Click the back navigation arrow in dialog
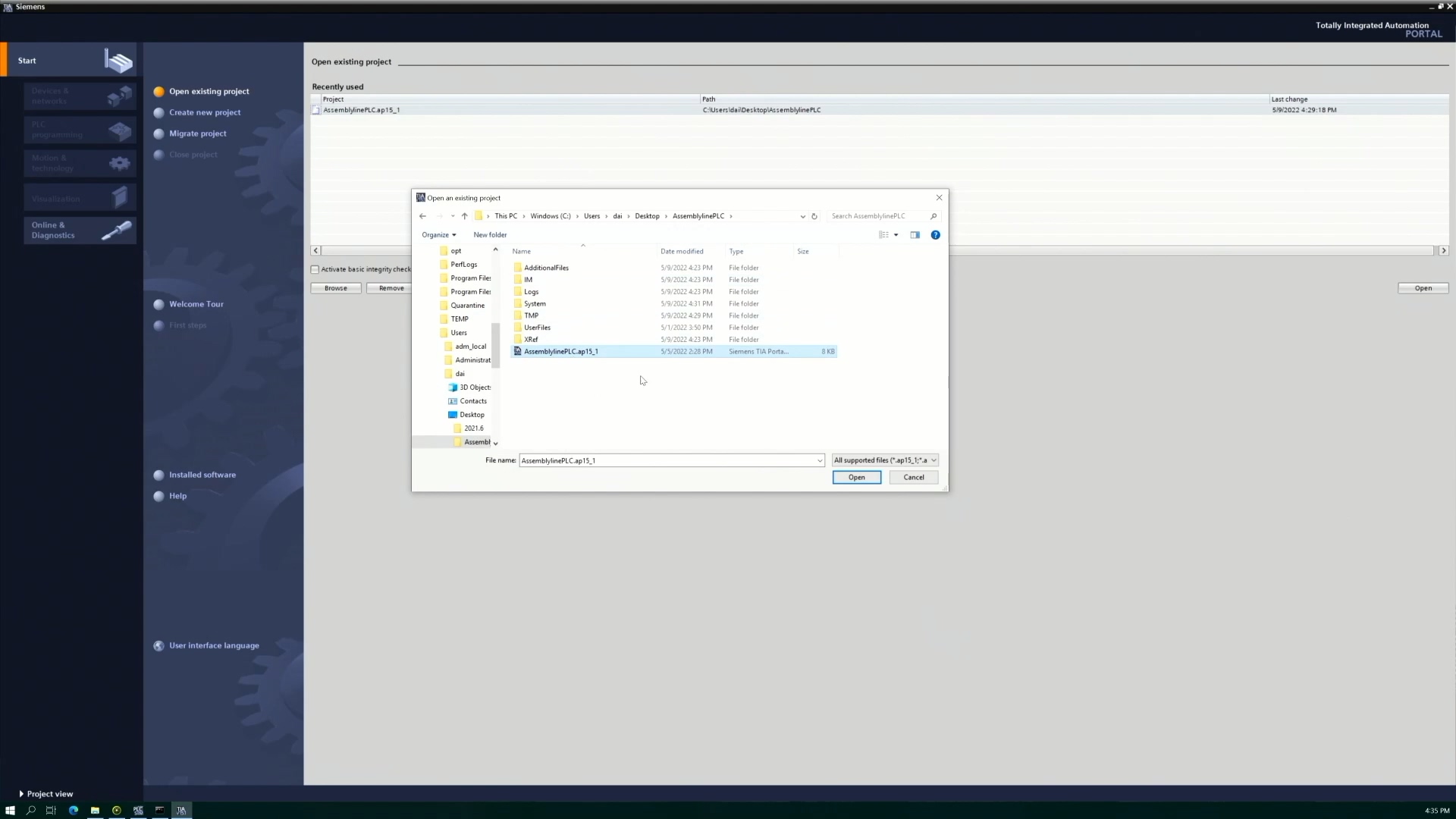The image size is (1456, 819). tap(423, 216)
